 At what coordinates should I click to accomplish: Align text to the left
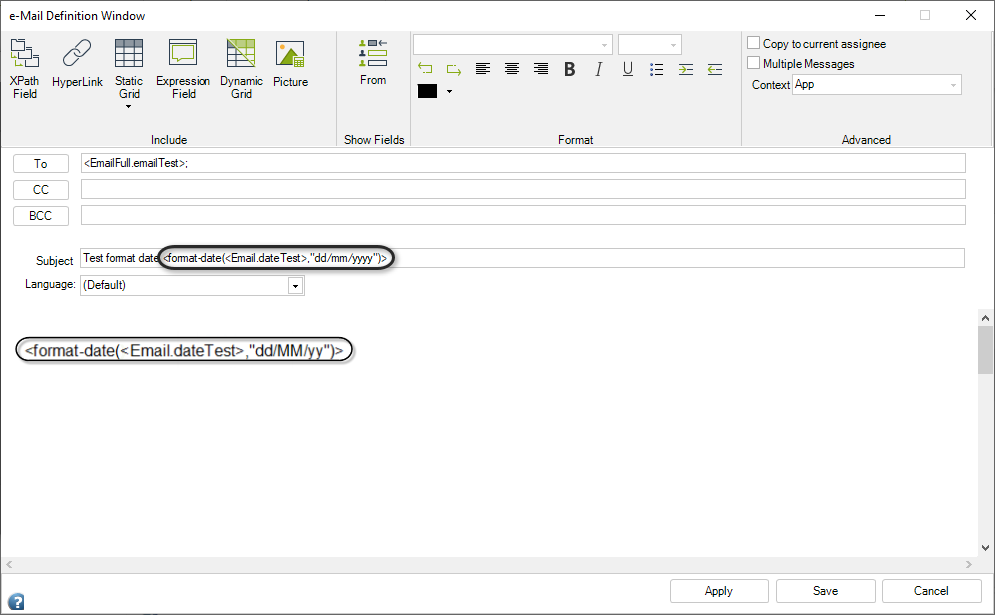point(483,69)
